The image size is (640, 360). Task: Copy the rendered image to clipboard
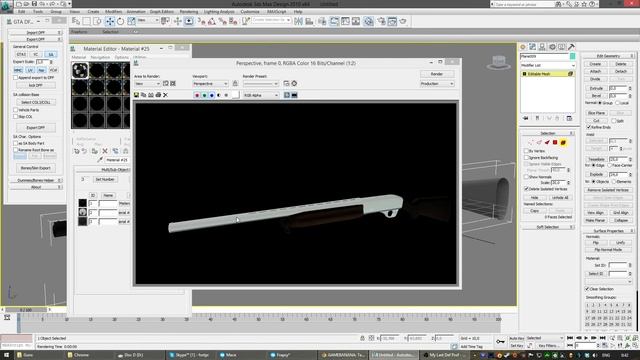144,95
